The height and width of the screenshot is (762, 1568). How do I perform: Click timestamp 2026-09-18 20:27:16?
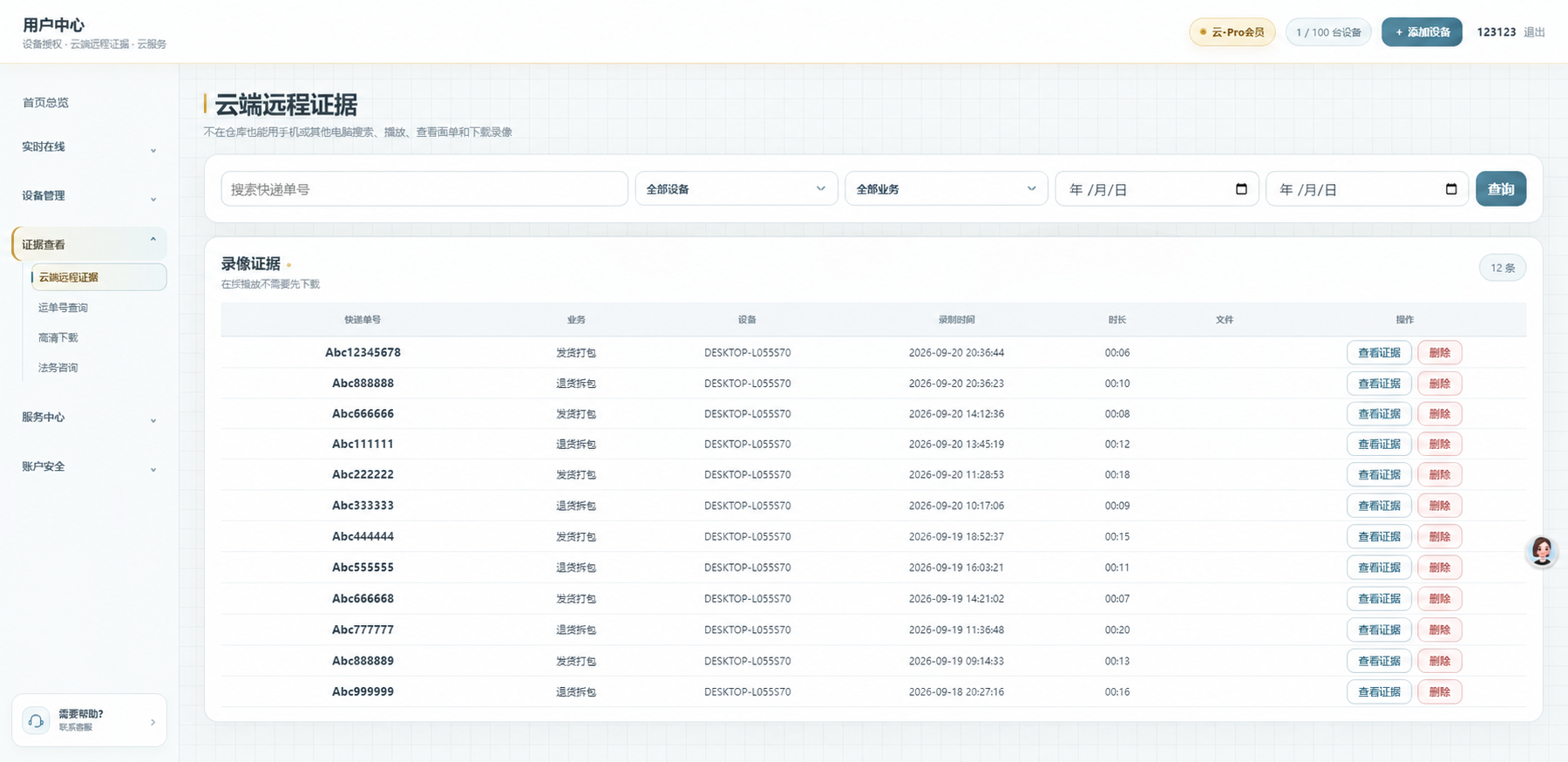pyautogui.click(x=956, y=692)
